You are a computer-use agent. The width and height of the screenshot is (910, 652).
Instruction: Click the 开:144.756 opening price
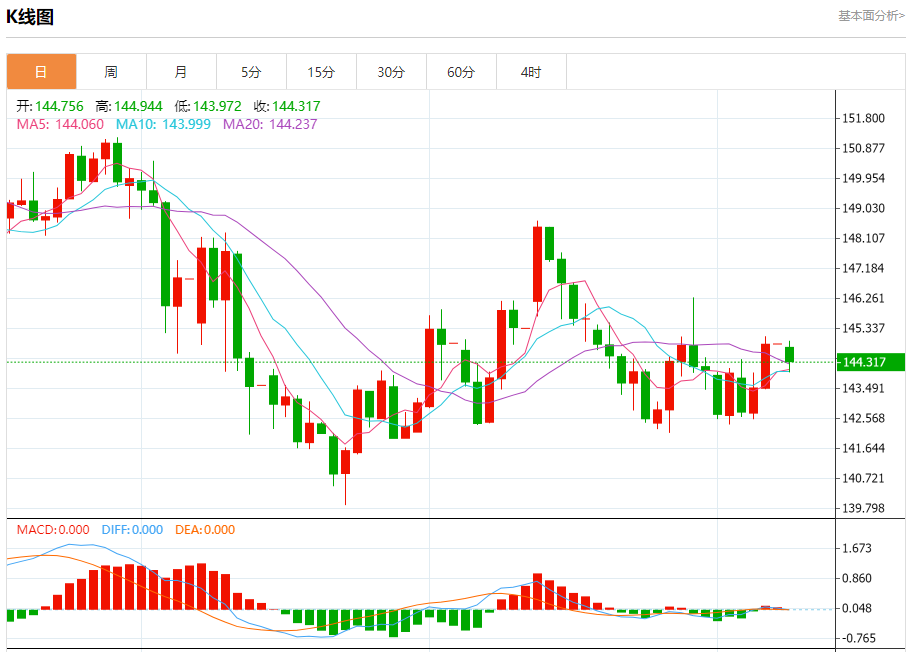(x=50, y=106)
